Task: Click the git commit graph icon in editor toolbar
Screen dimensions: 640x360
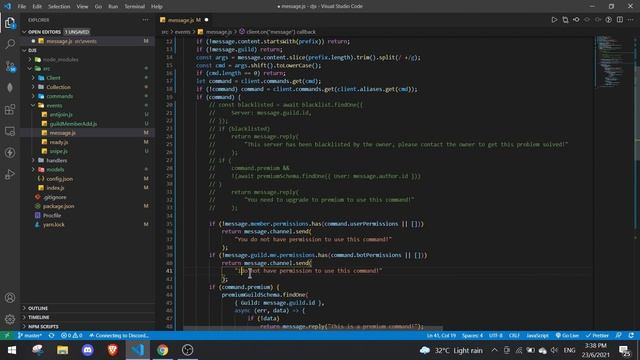Action: [x=576, y=20]
